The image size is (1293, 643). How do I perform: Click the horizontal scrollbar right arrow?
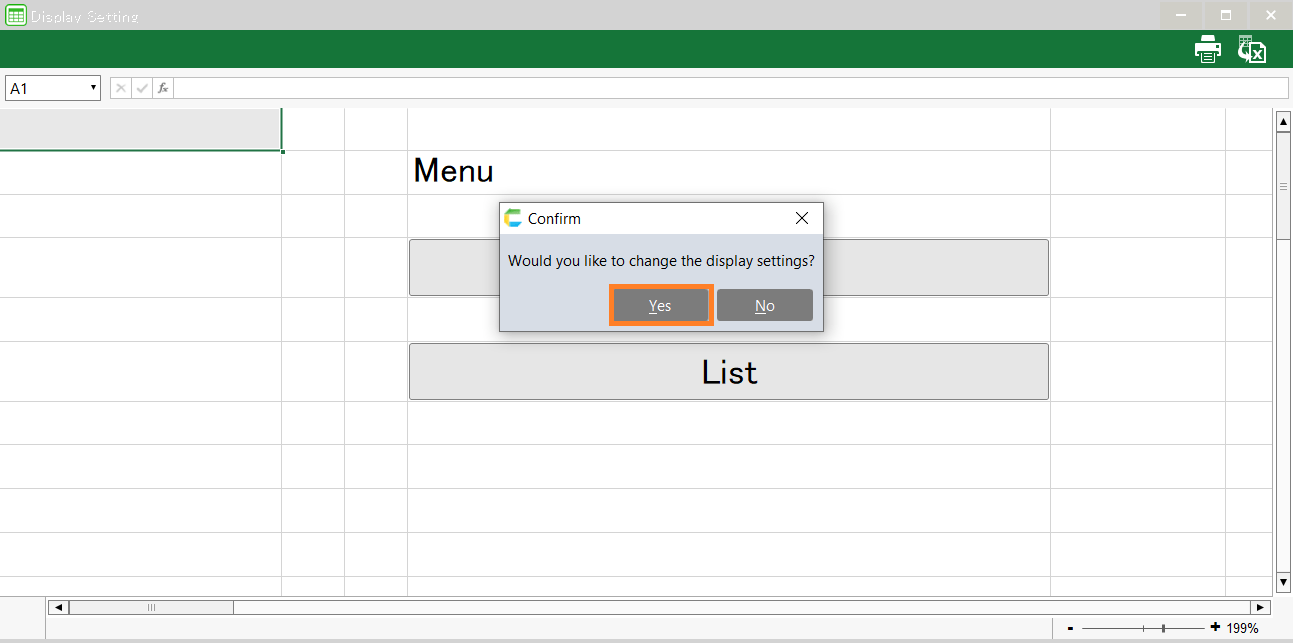pos(1259,607)
